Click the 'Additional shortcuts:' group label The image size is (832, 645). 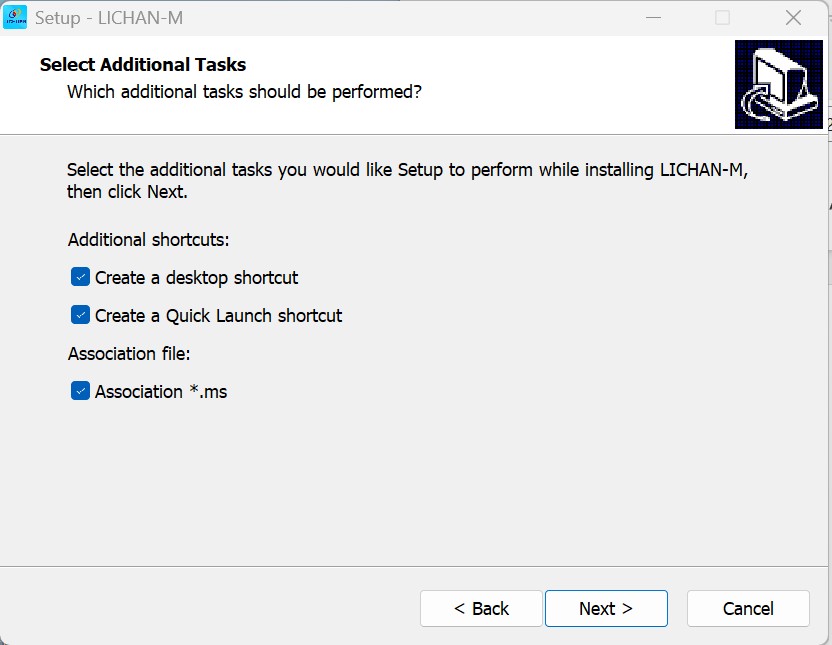[x=149, y=240]
